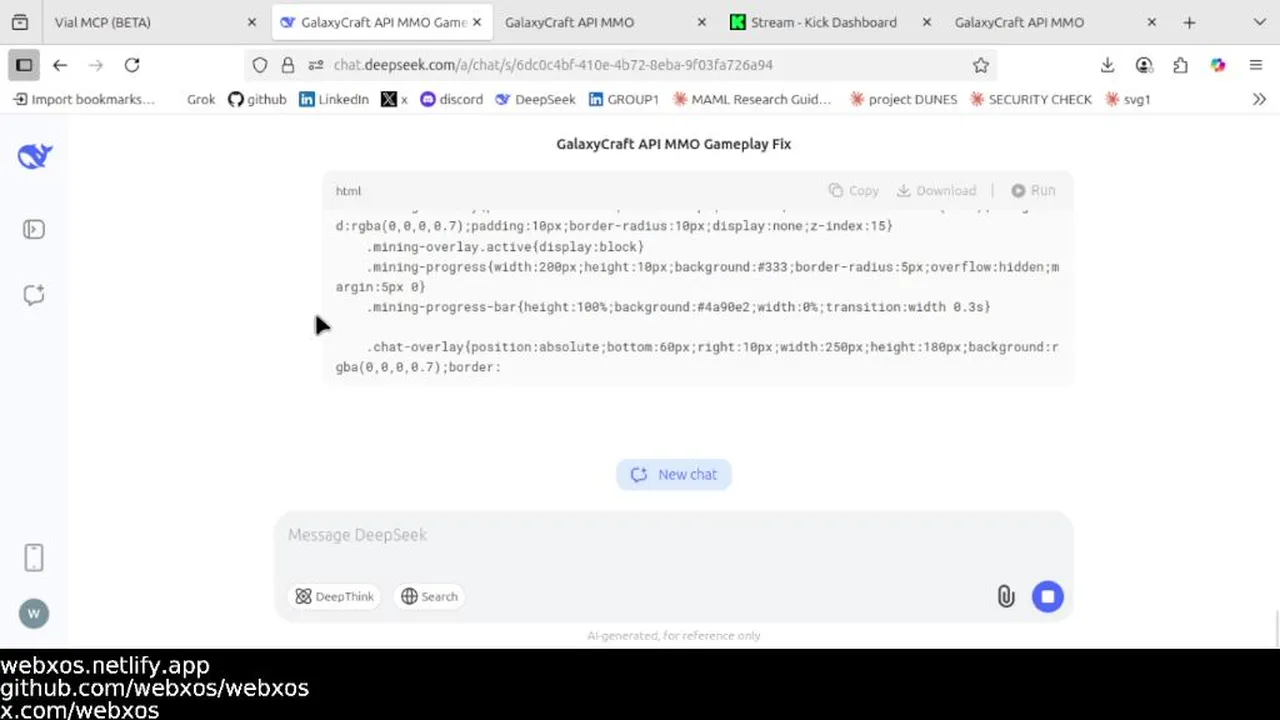Close the Stream - Kick Dashboard tab
This screenshot has height=720, width=1280.
coord(927,22)
